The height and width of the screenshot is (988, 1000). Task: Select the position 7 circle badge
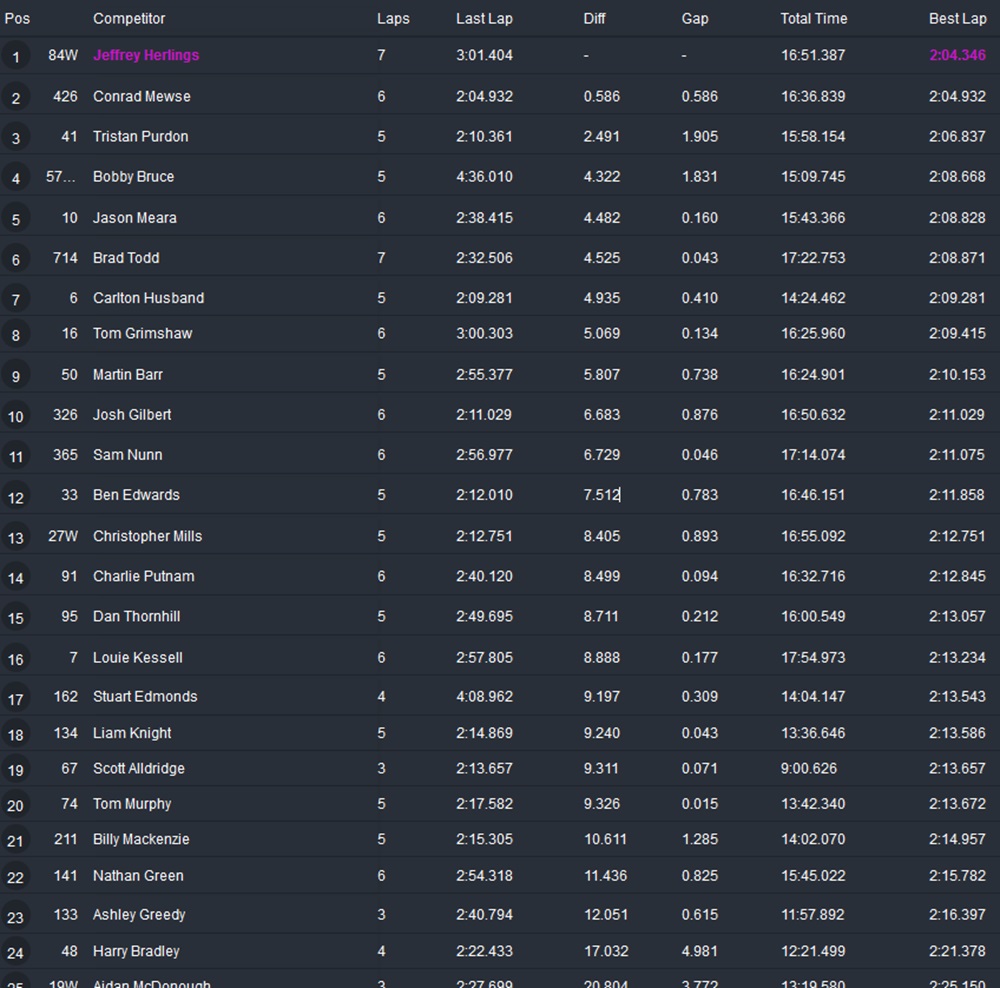pyautogui.click(x=15, y=300)
